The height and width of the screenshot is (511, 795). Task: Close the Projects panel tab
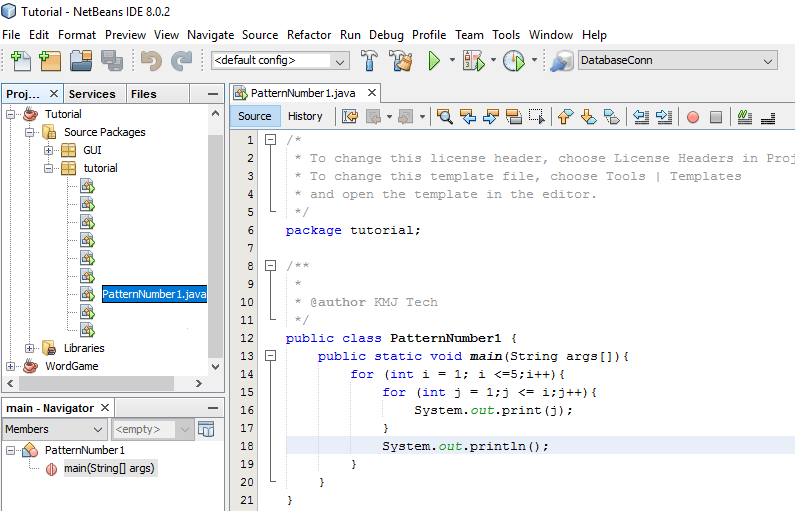pos(54,94)
